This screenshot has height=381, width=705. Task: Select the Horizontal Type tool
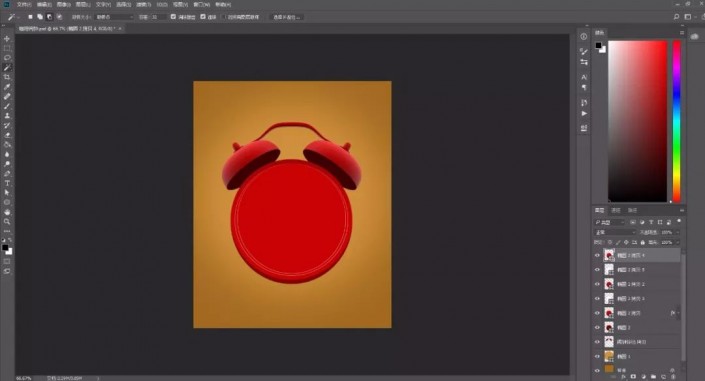7,183
